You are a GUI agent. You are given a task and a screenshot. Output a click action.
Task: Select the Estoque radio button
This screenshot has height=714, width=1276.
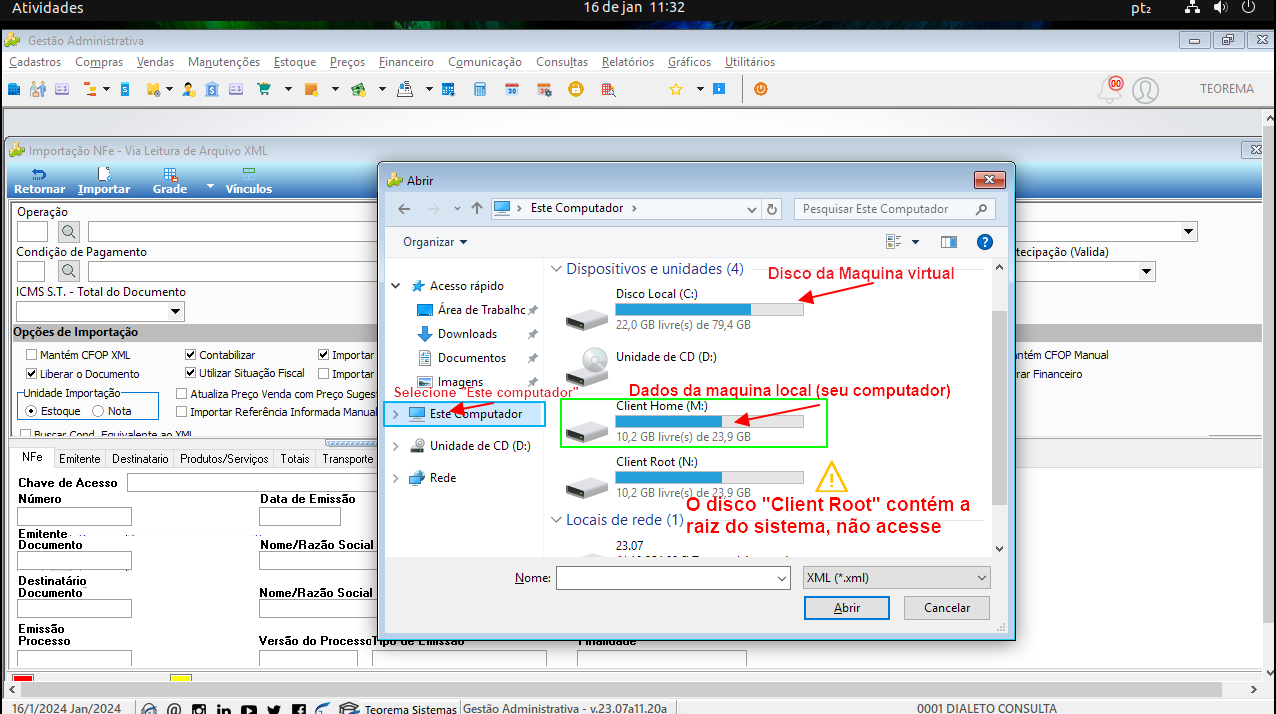(32, 411)
